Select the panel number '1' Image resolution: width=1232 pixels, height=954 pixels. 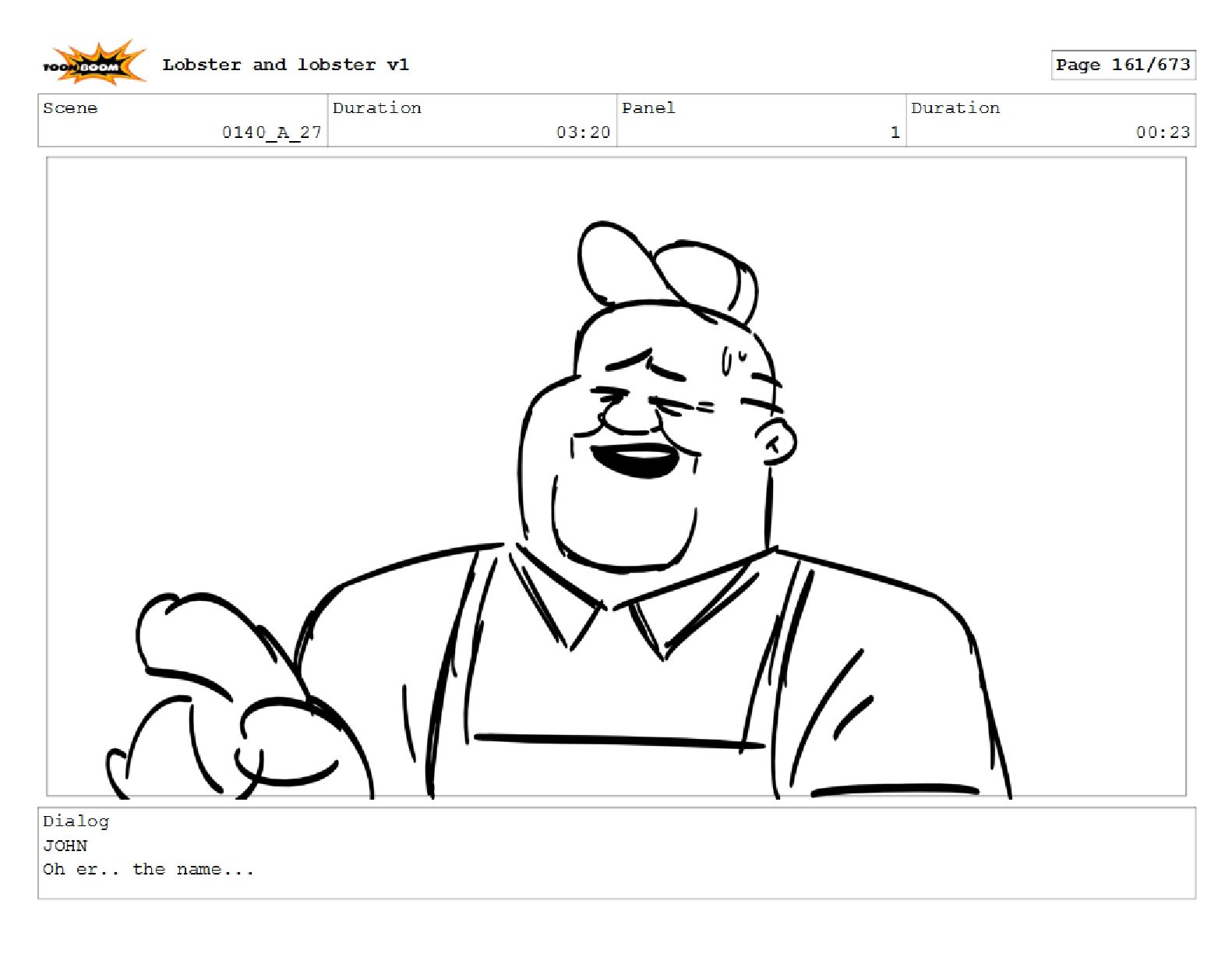[895, 132]
